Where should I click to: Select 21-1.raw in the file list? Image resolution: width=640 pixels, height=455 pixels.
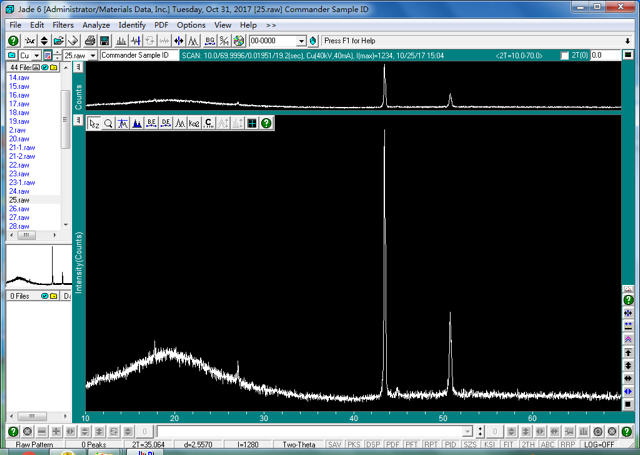click(22, 148)
